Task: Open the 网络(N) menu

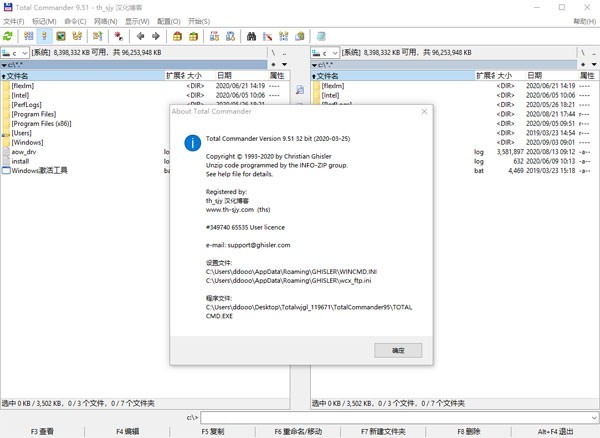Action: pos(106,21)
